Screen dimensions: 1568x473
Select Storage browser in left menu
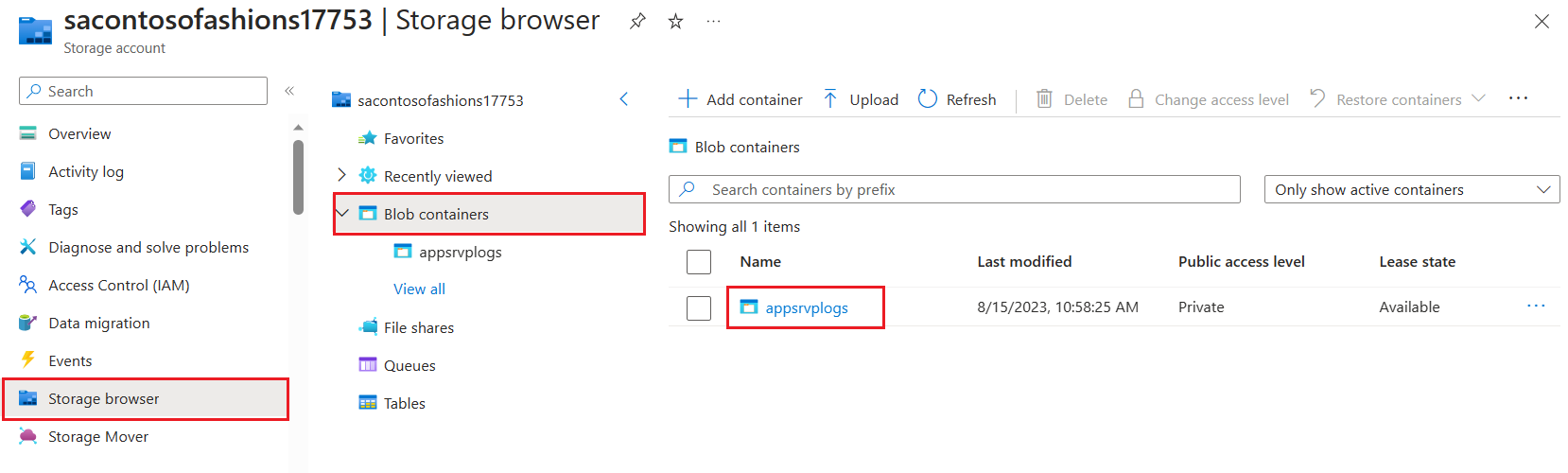pyautogui.click(x=145, y=398)
